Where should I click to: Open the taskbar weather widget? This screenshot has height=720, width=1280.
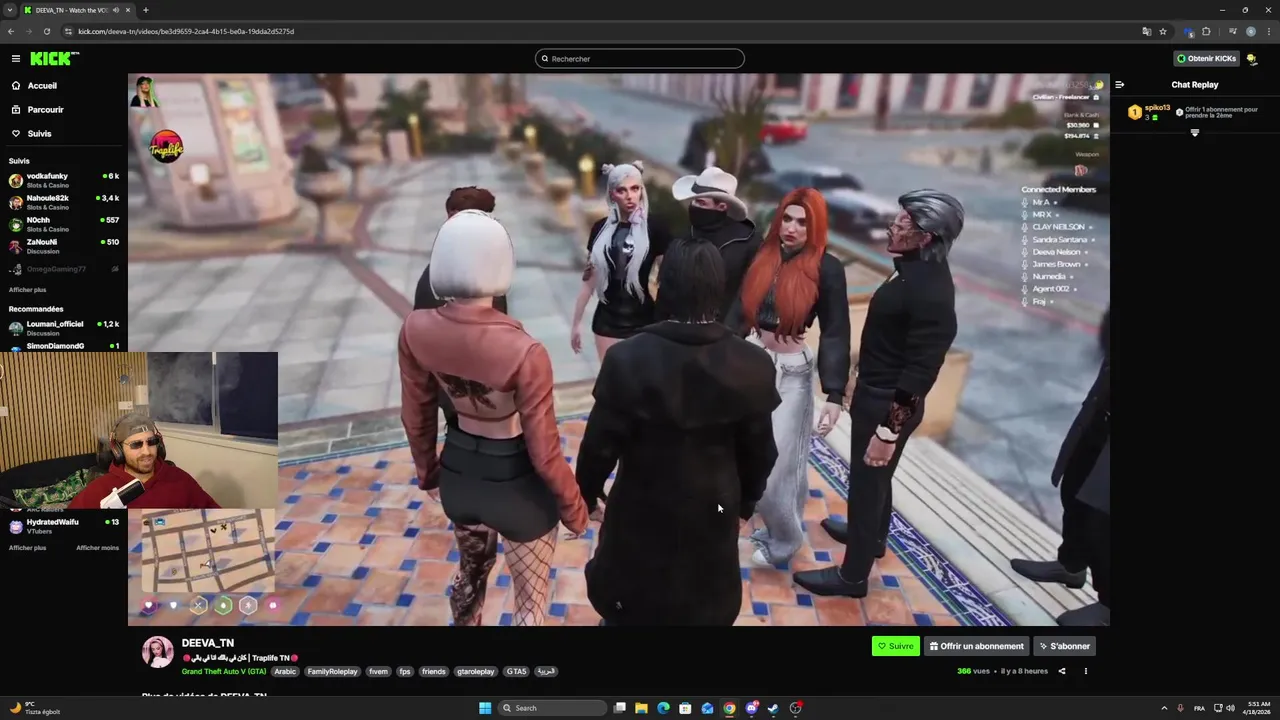click(35, 708)
